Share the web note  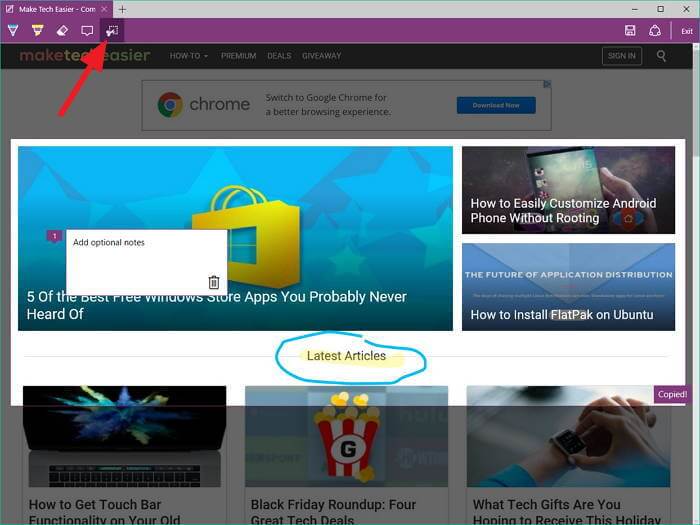click(654, 31)
